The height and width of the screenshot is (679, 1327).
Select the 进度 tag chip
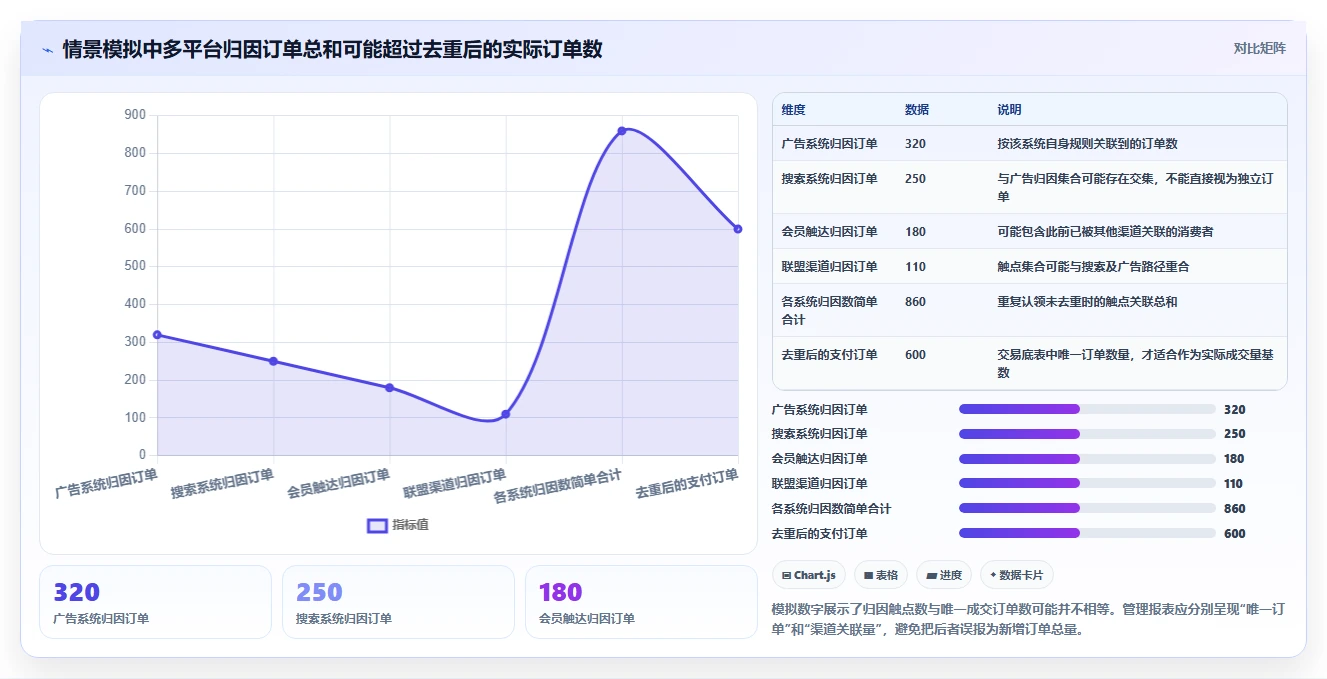coord(943,575)
